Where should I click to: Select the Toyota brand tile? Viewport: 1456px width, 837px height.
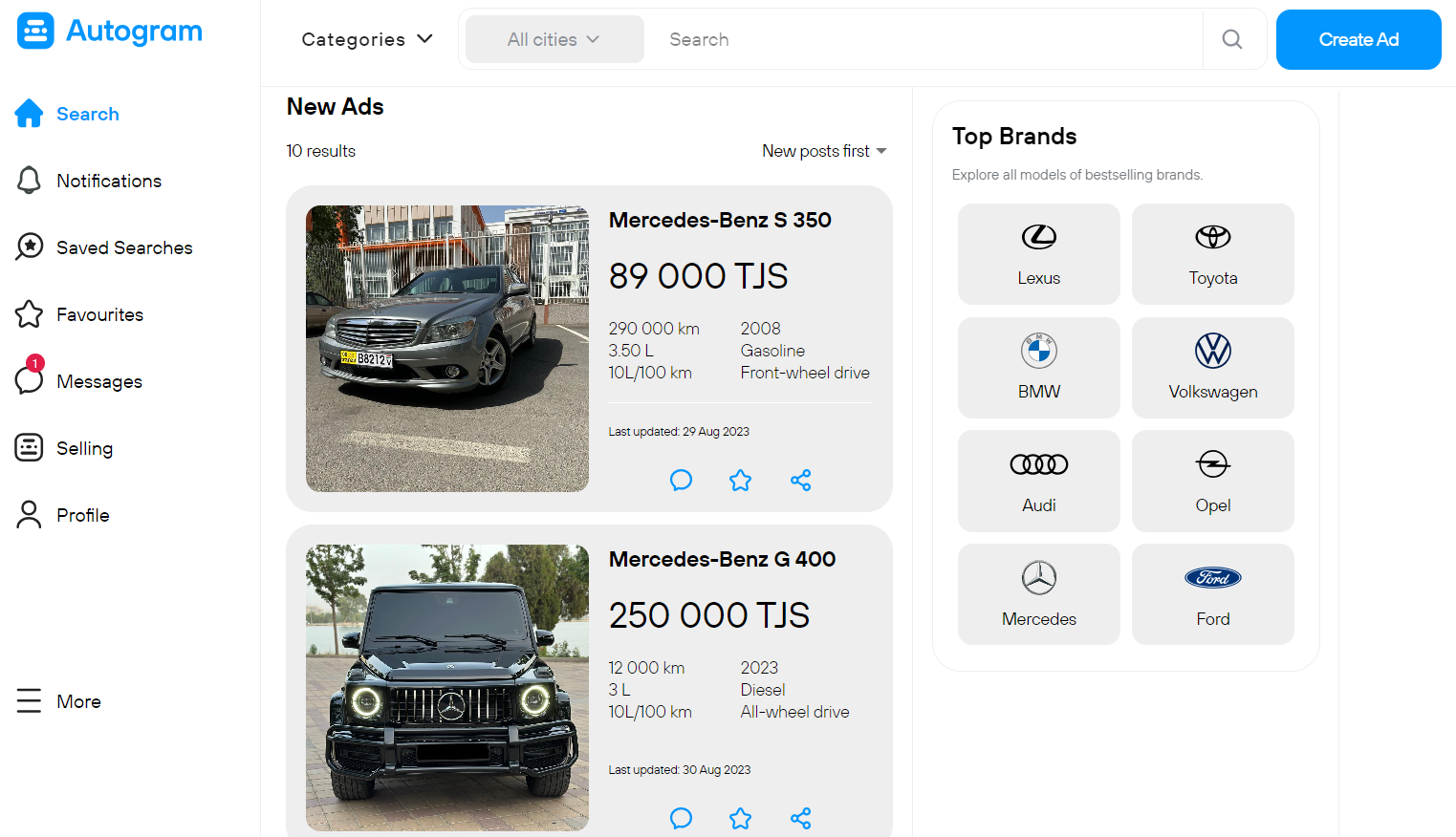1213,254
